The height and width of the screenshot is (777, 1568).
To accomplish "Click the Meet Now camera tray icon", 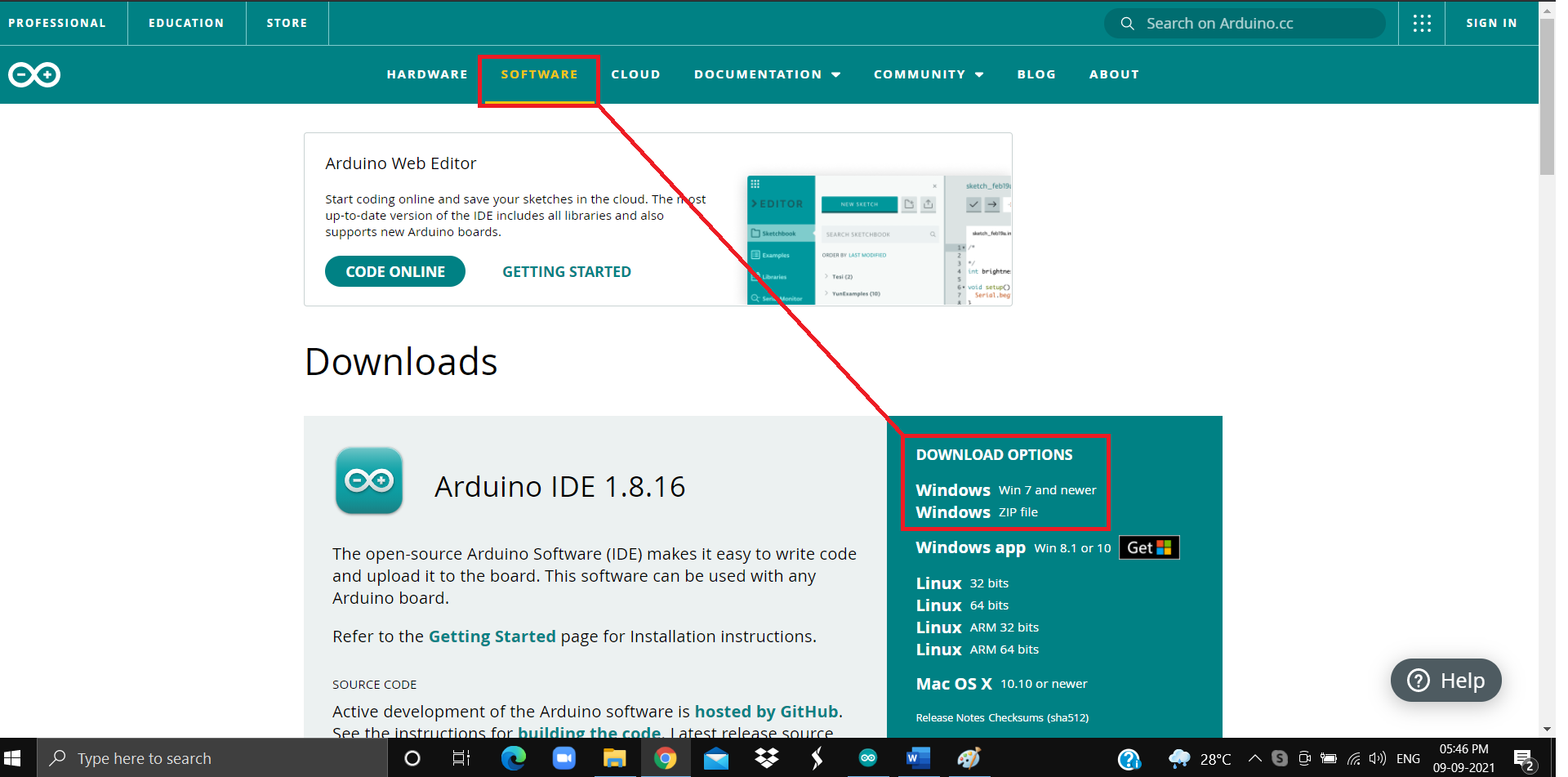I will click(x=1304, y=758).
